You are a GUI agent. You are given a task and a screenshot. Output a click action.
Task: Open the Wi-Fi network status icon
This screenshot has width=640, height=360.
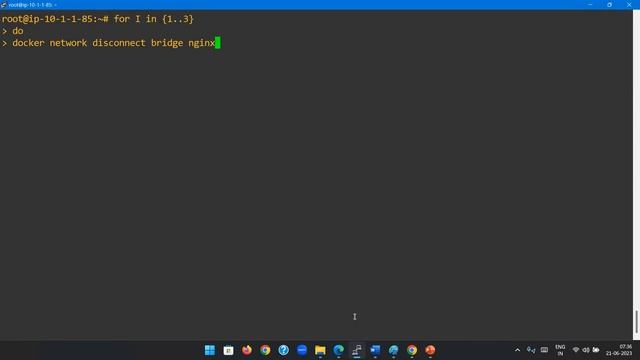[576, 350]
